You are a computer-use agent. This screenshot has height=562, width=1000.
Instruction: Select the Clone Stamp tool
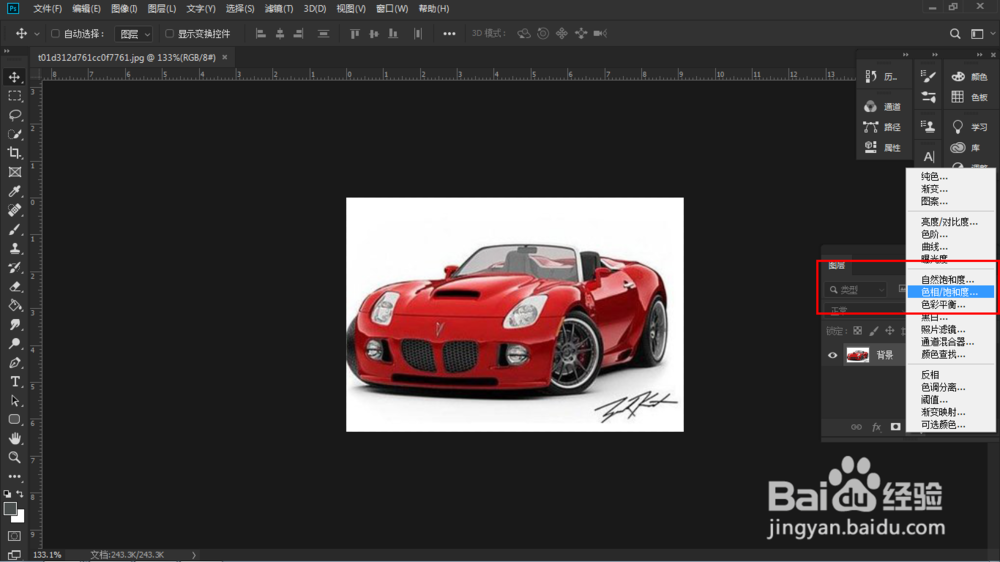click(x=14, y=249)
